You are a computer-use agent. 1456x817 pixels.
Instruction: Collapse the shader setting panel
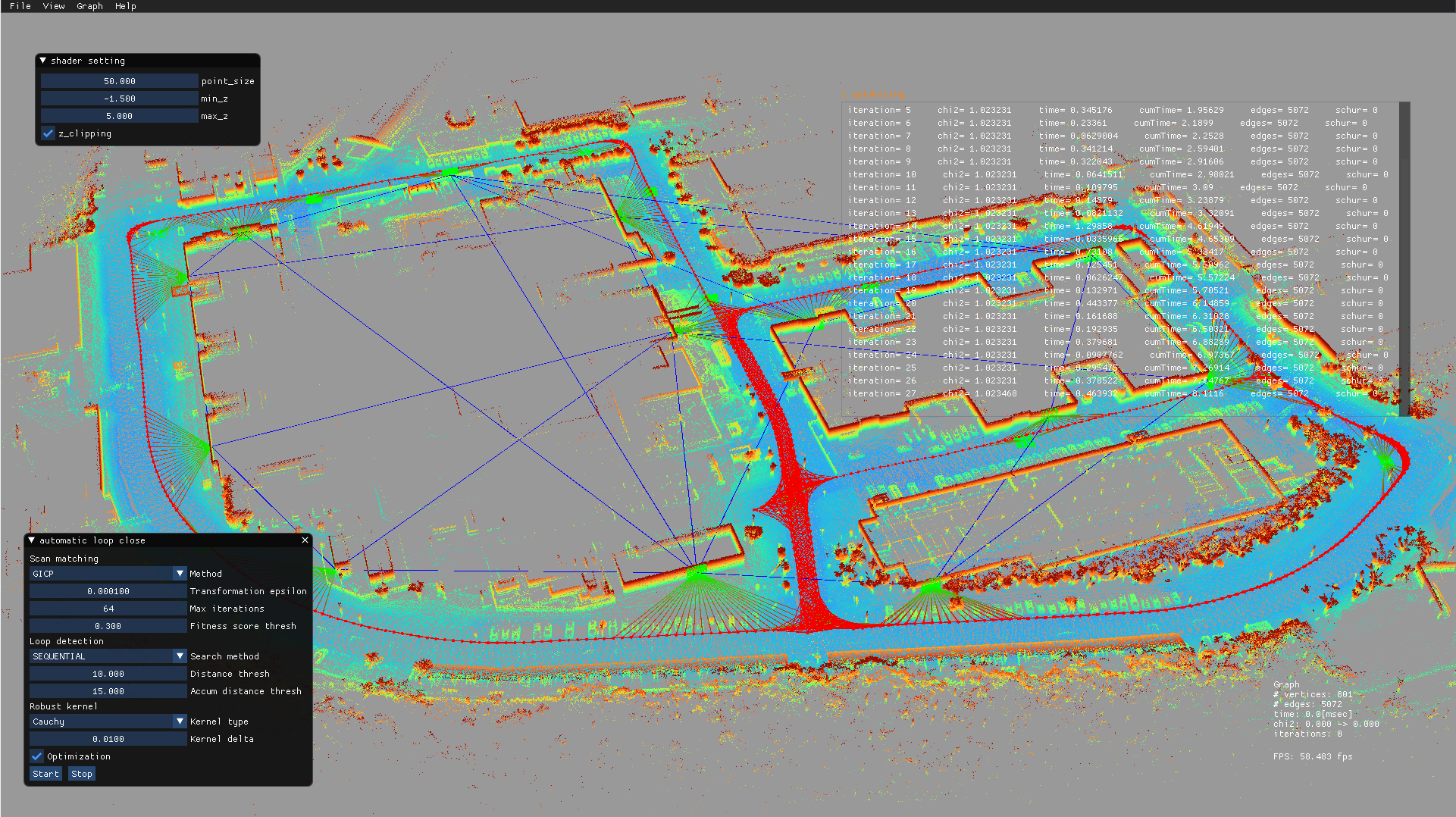(43, 61)
